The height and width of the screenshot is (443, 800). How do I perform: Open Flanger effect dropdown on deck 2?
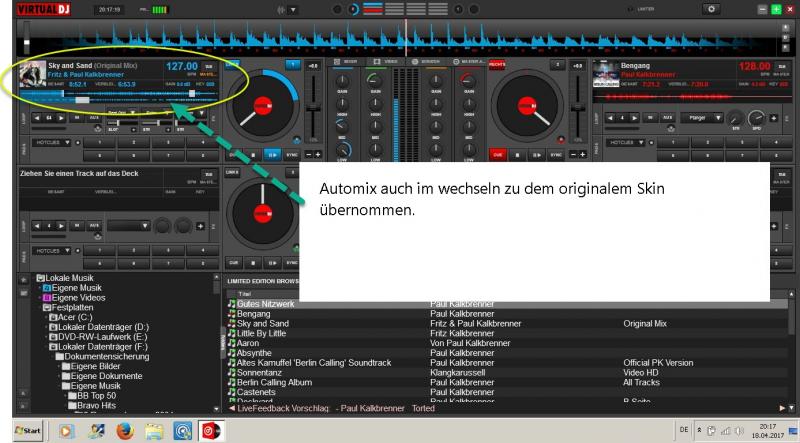click(x=702, y=118)
